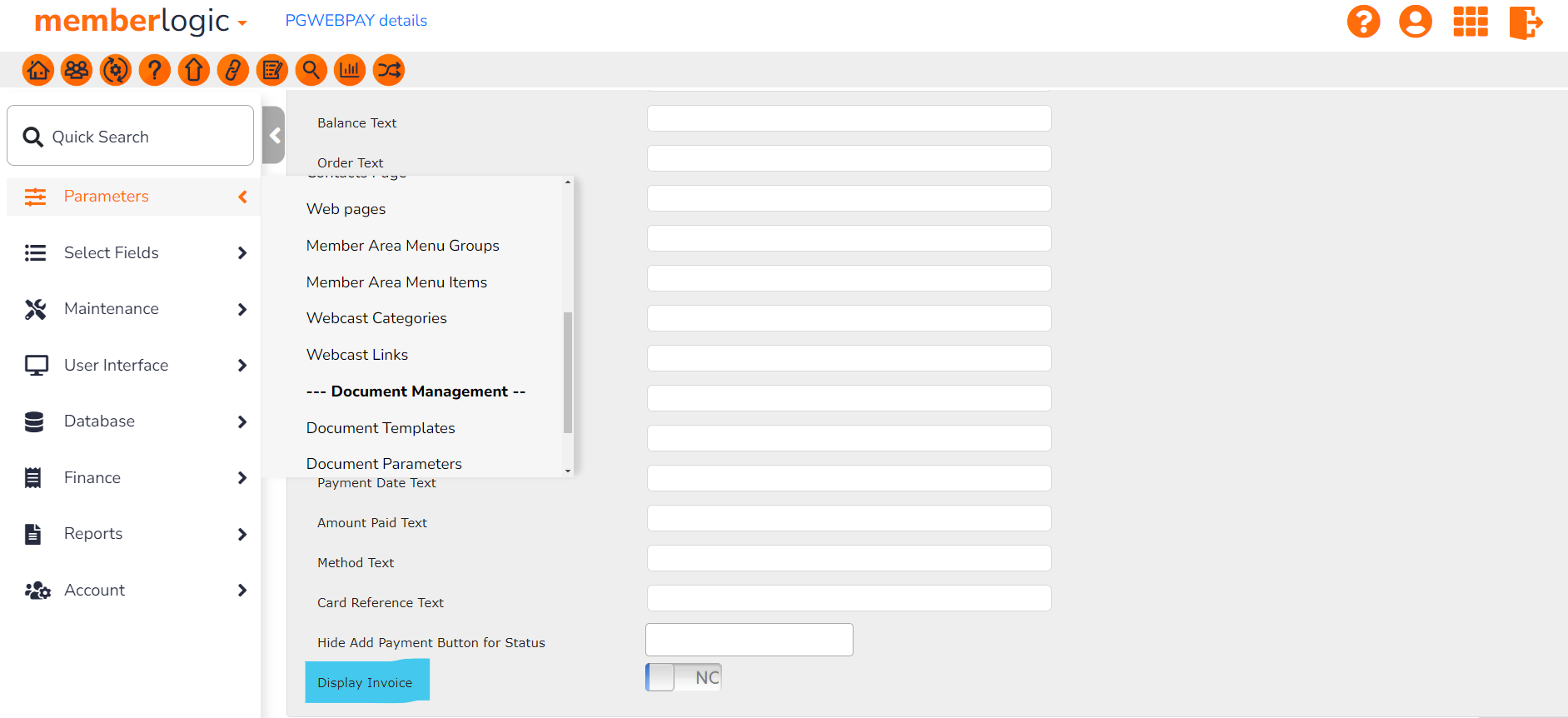Open the apps grid icon
The width and height of the screenshot is (1568, 718).
[1471, 22]
